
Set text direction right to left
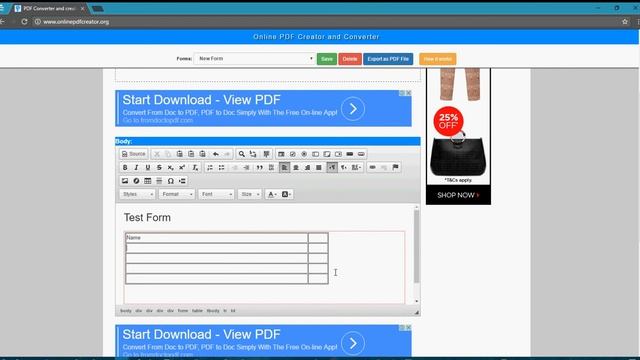click(x=344, y=167)
